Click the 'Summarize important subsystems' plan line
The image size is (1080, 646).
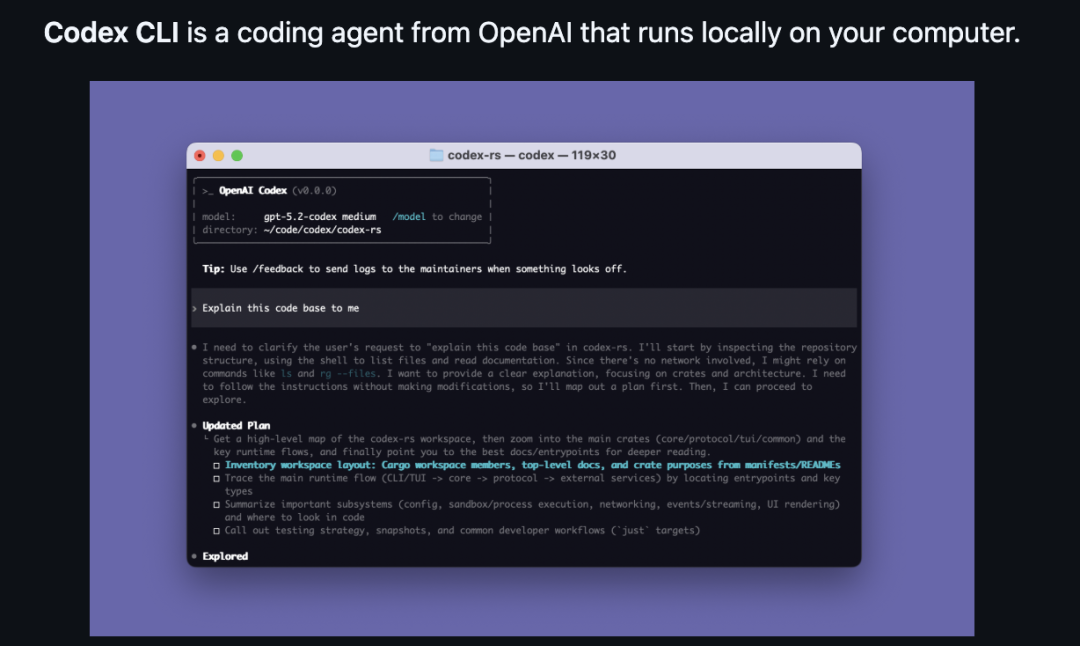pos(532,510)
